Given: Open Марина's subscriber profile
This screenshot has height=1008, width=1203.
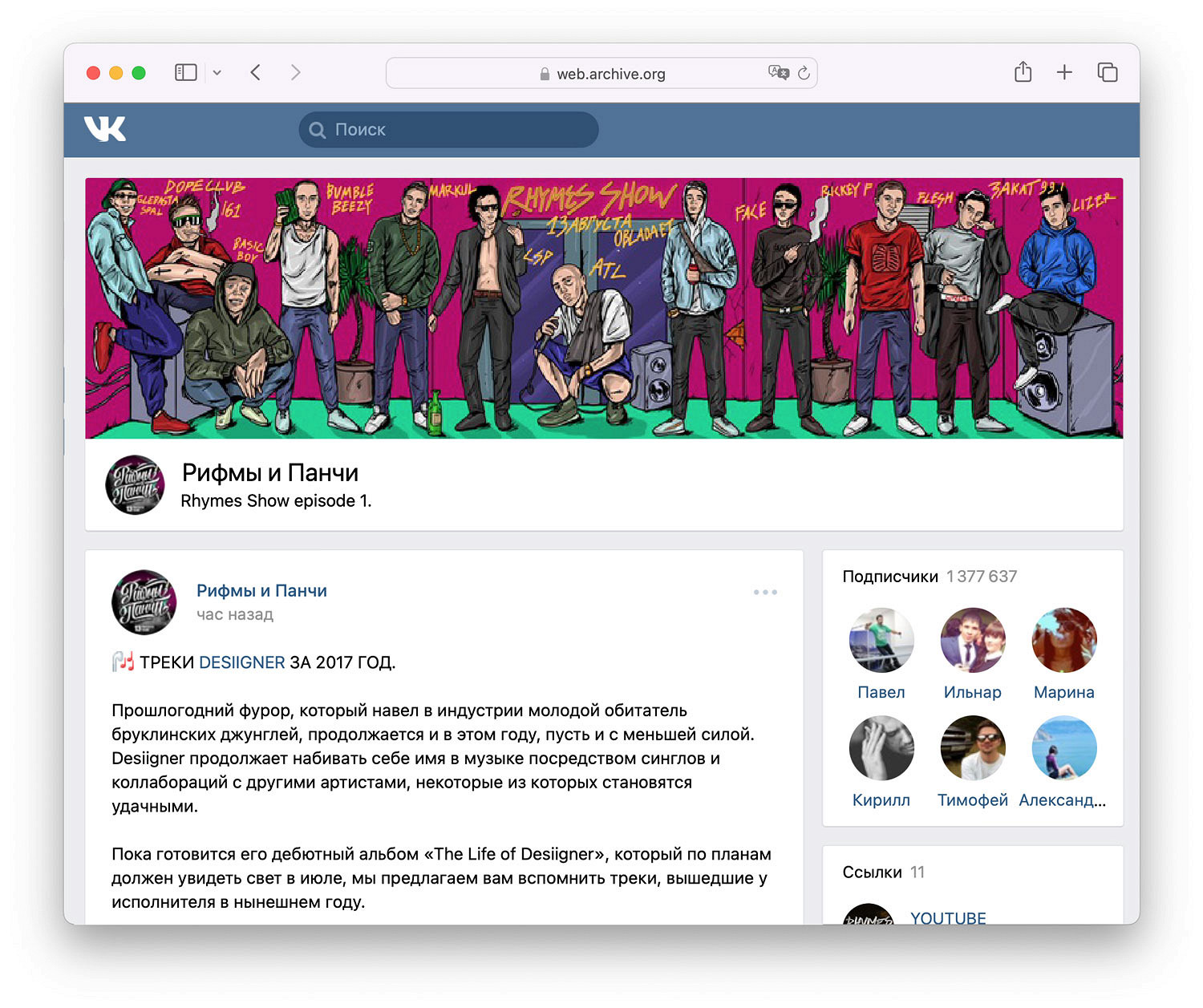Looking at the screenshot, I should 1063,641.
